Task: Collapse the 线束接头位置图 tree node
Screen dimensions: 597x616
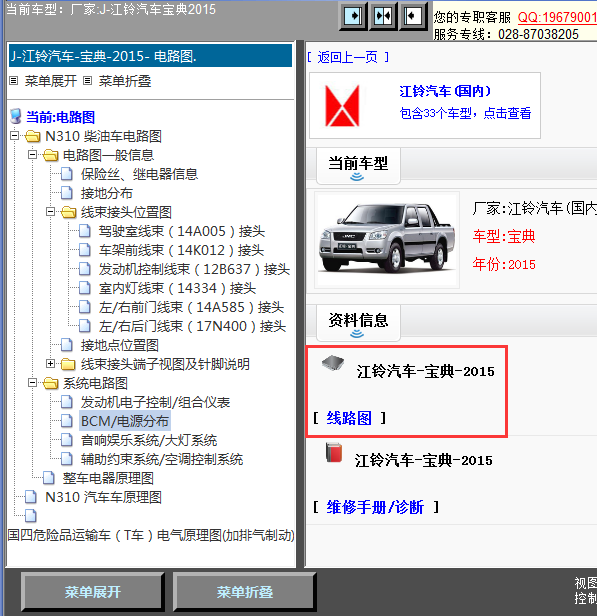Action: pyautogui.click(x=50, y=212)
